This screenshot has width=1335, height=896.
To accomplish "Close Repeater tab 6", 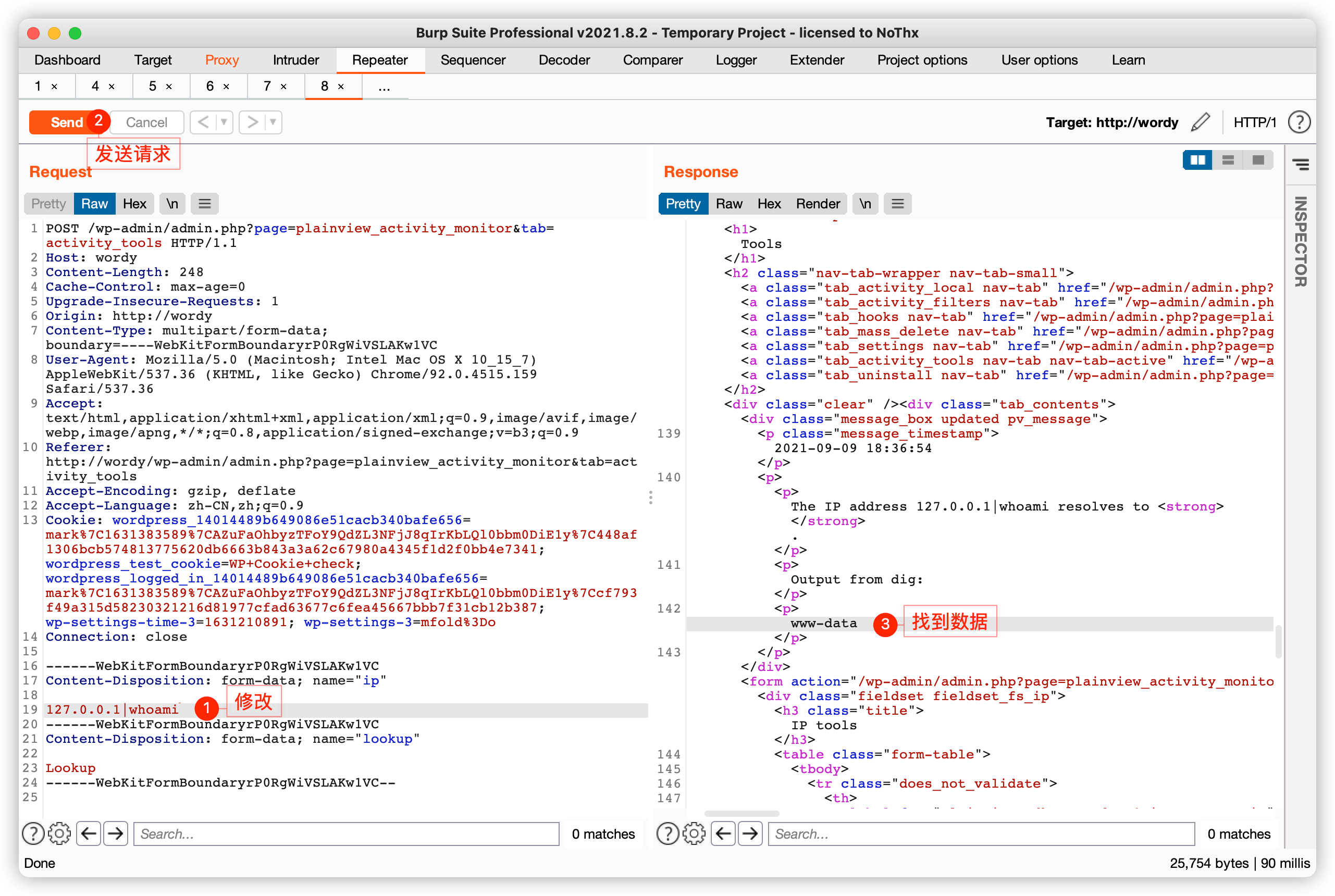I will click(226, 86).
